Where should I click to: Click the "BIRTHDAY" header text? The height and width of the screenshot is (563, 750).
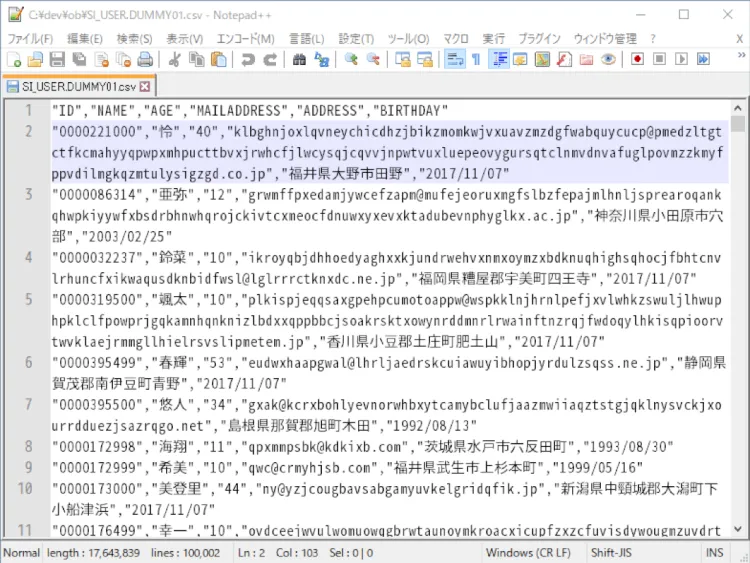coord(410,111)
